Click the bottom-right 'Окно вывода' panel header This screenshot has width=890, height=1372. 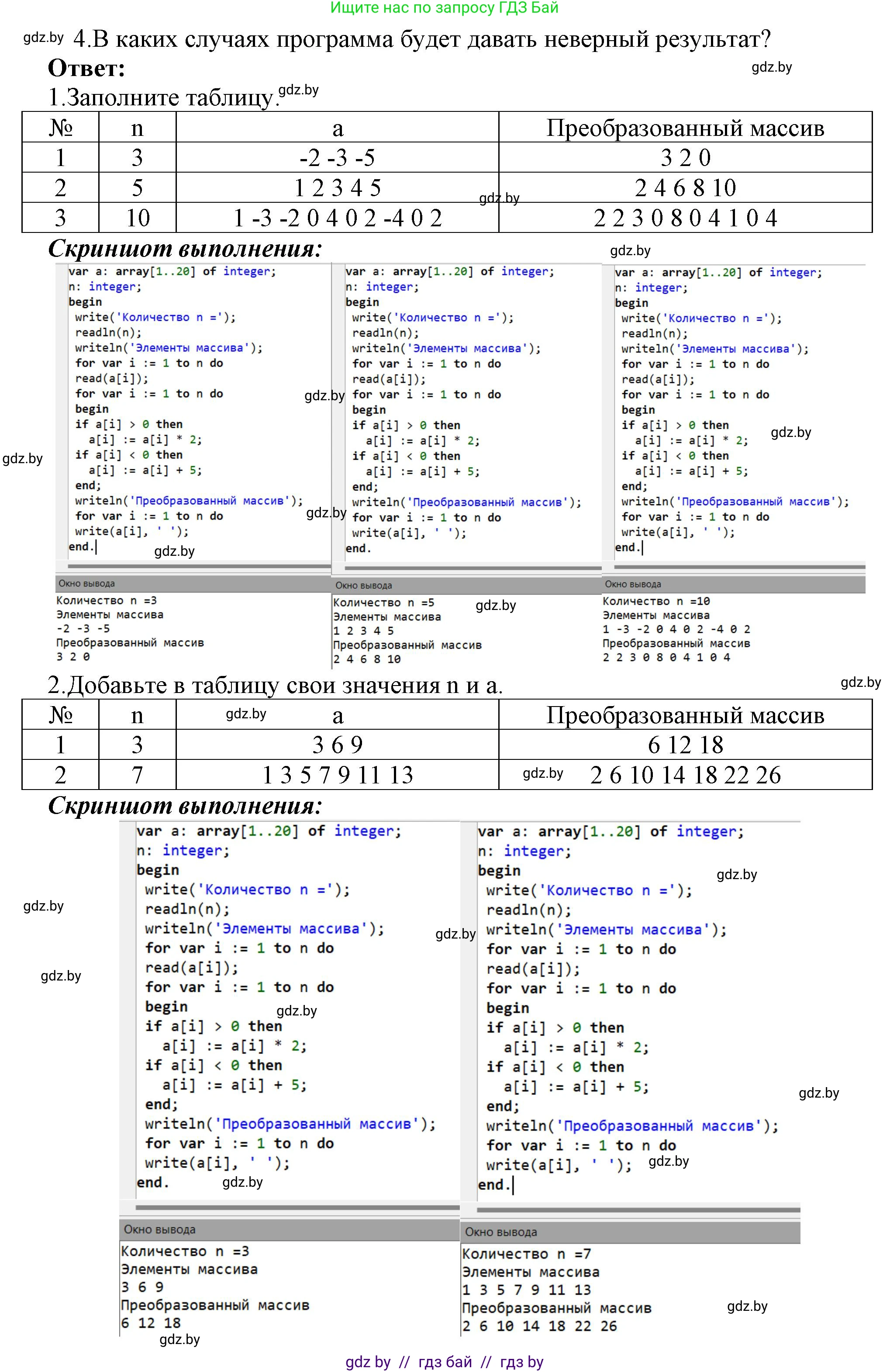click(500, 1232)
